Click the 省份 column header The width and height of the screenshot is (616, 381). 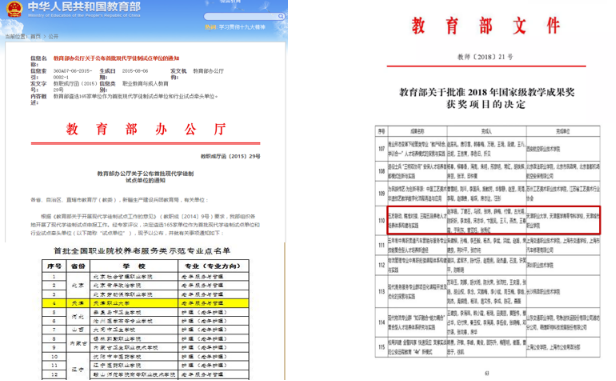point(78,266)
